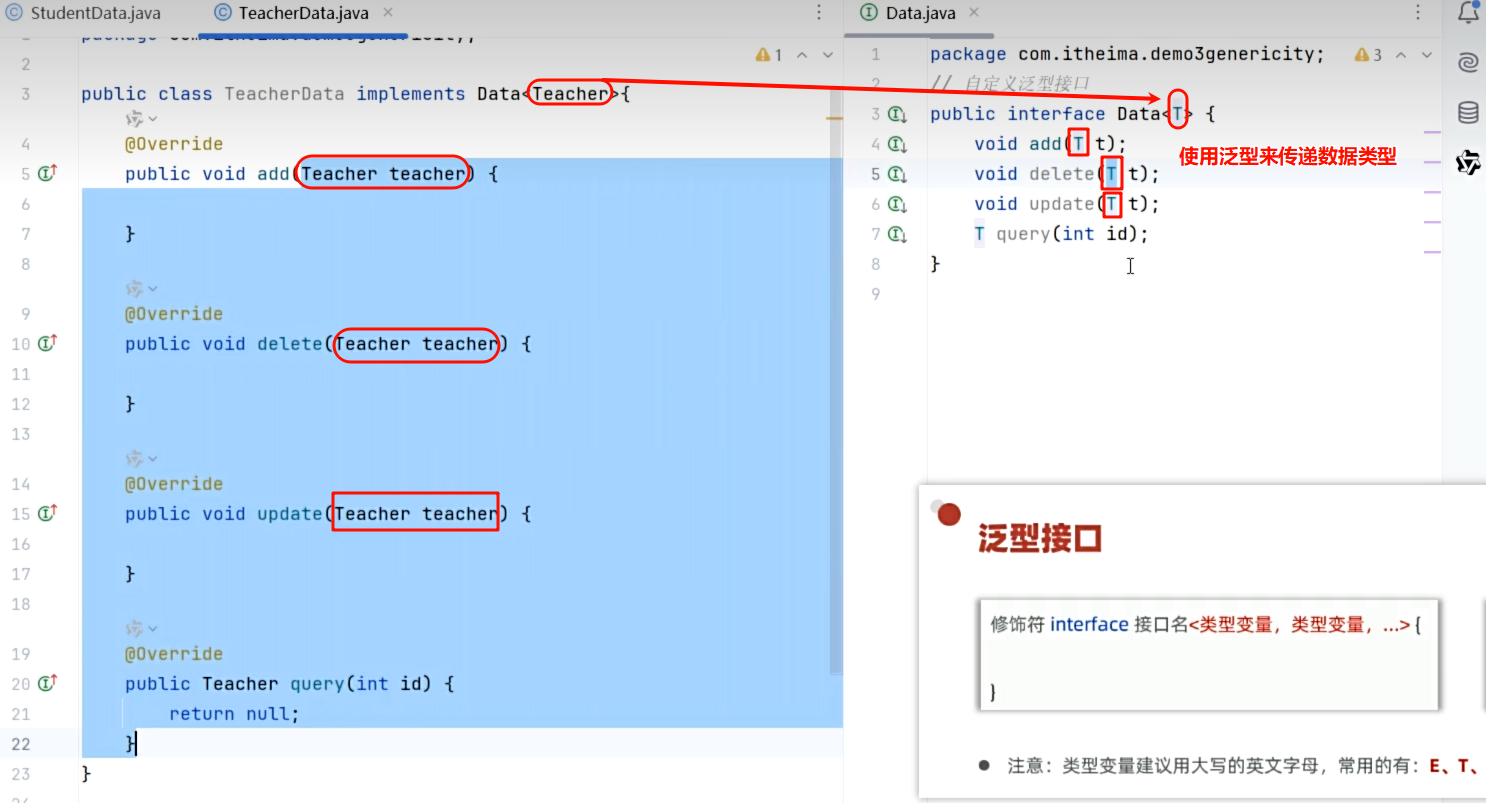This screenshot has height=803, width=1486.
Task: Open the tab options menu beside TeacherData.java
Action: tap(819, 13)
